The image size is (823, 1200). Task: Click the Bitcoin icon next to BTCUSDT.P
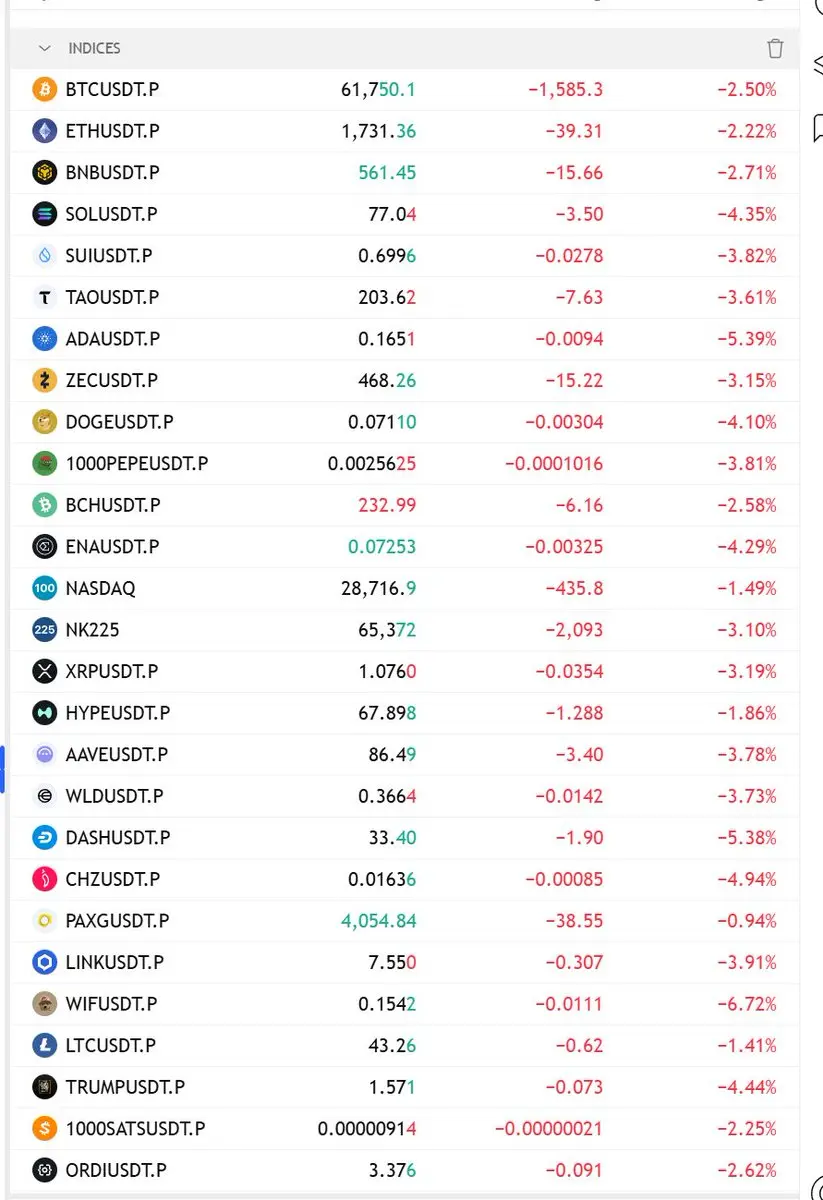point(44,89)
